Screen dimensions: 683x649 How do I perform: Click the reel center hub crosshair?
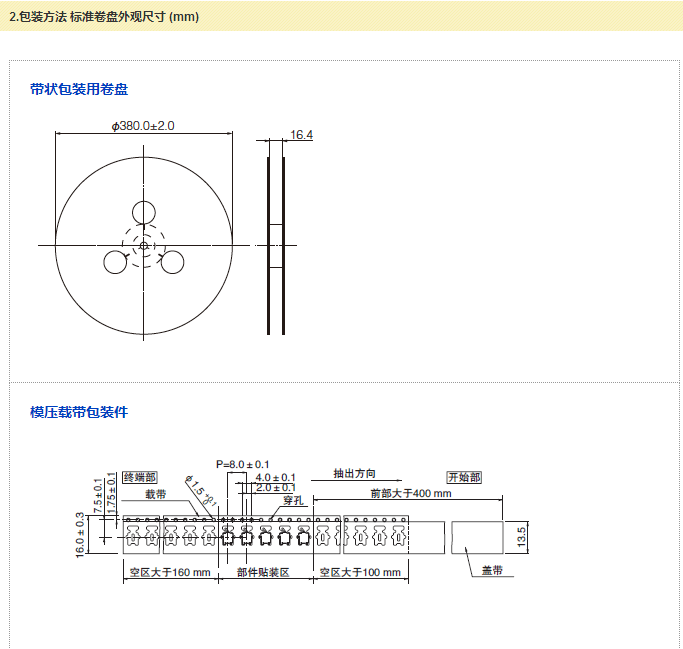(x=144, y=245)
